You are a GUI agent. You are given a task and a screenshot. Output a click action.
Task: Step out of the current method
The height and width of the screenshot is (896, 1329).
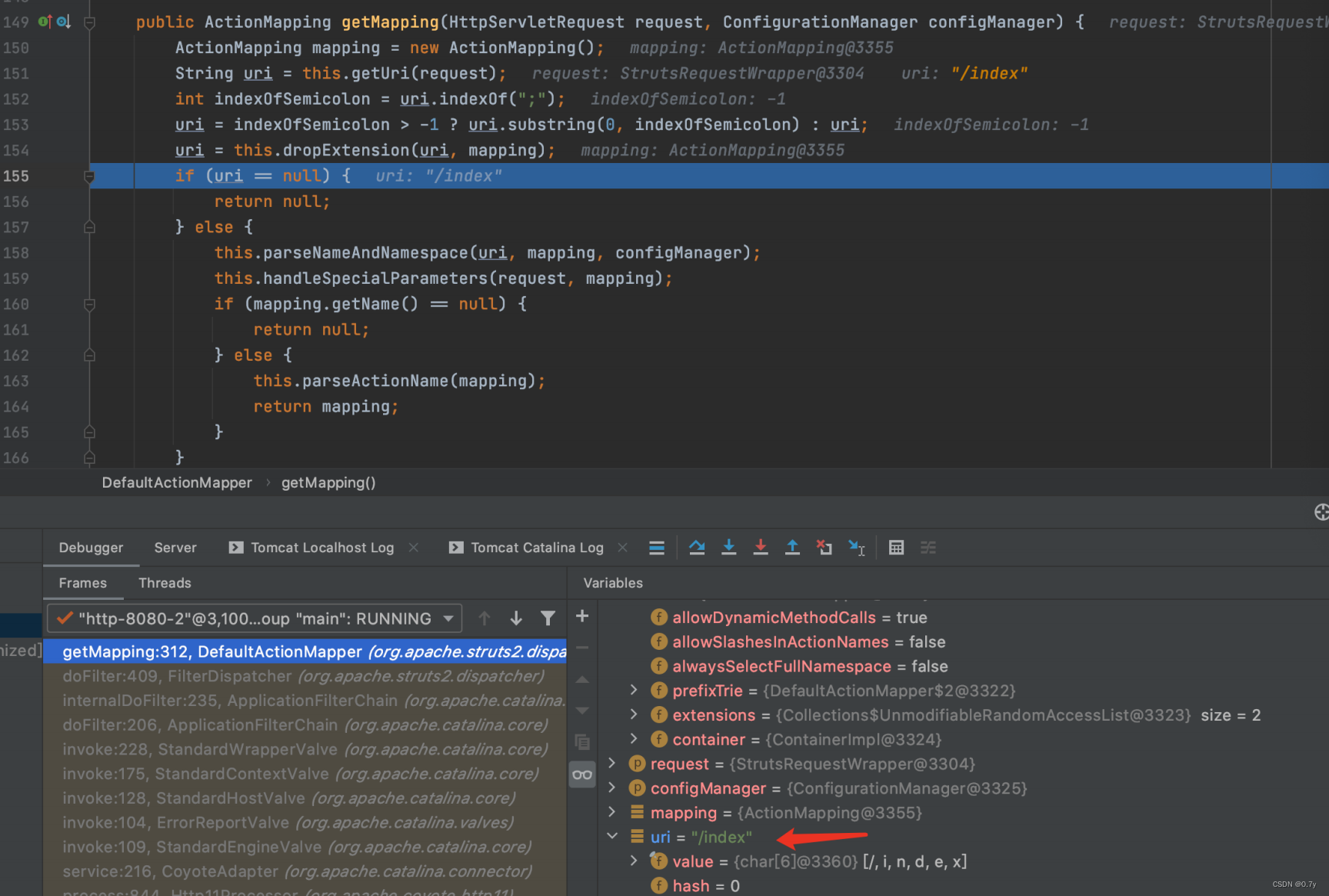(x=793, y=547)
